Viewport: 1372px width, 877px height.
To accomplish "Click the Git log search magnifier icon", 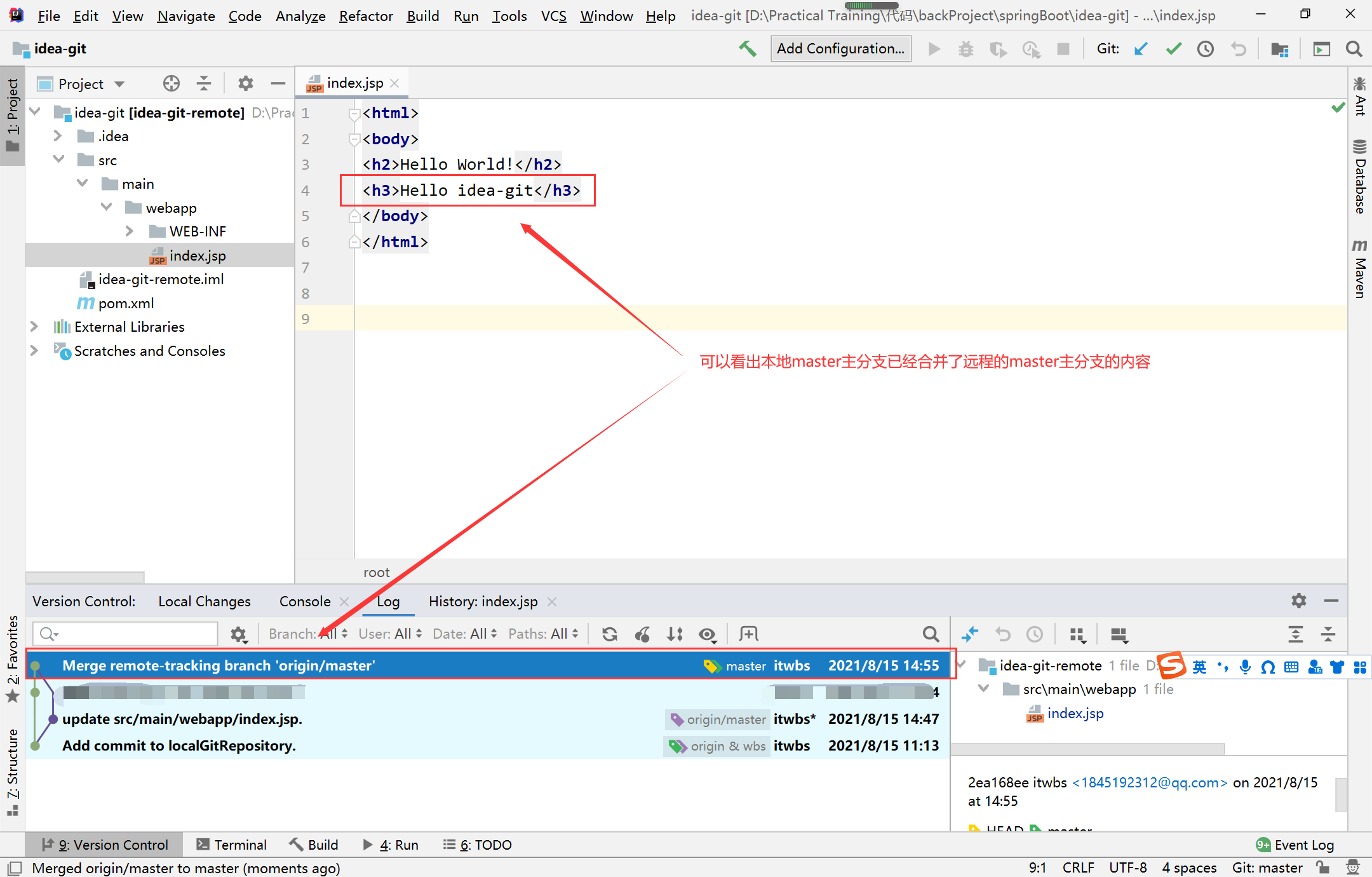I will 931,634.
